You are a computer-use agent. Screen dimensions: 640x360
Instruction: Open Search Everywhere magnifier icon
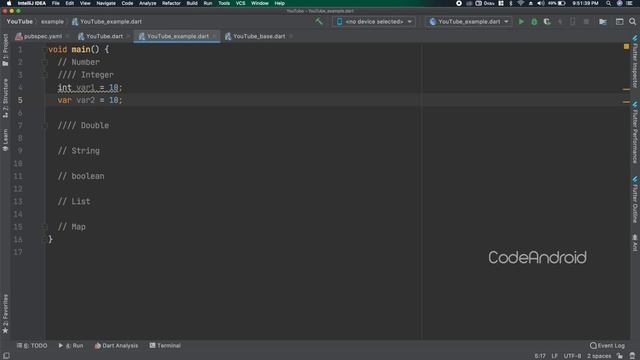coord(632,21)
